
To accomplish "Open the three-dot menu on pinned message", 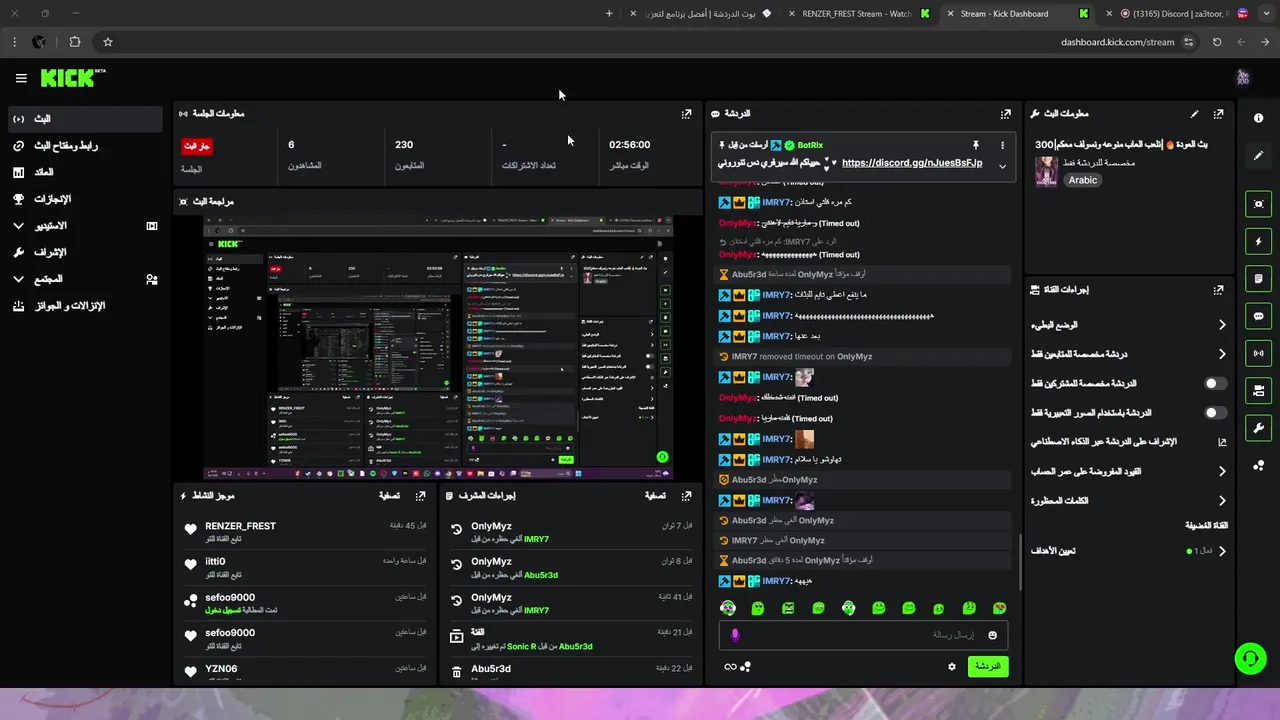I will coord(1002,145).
